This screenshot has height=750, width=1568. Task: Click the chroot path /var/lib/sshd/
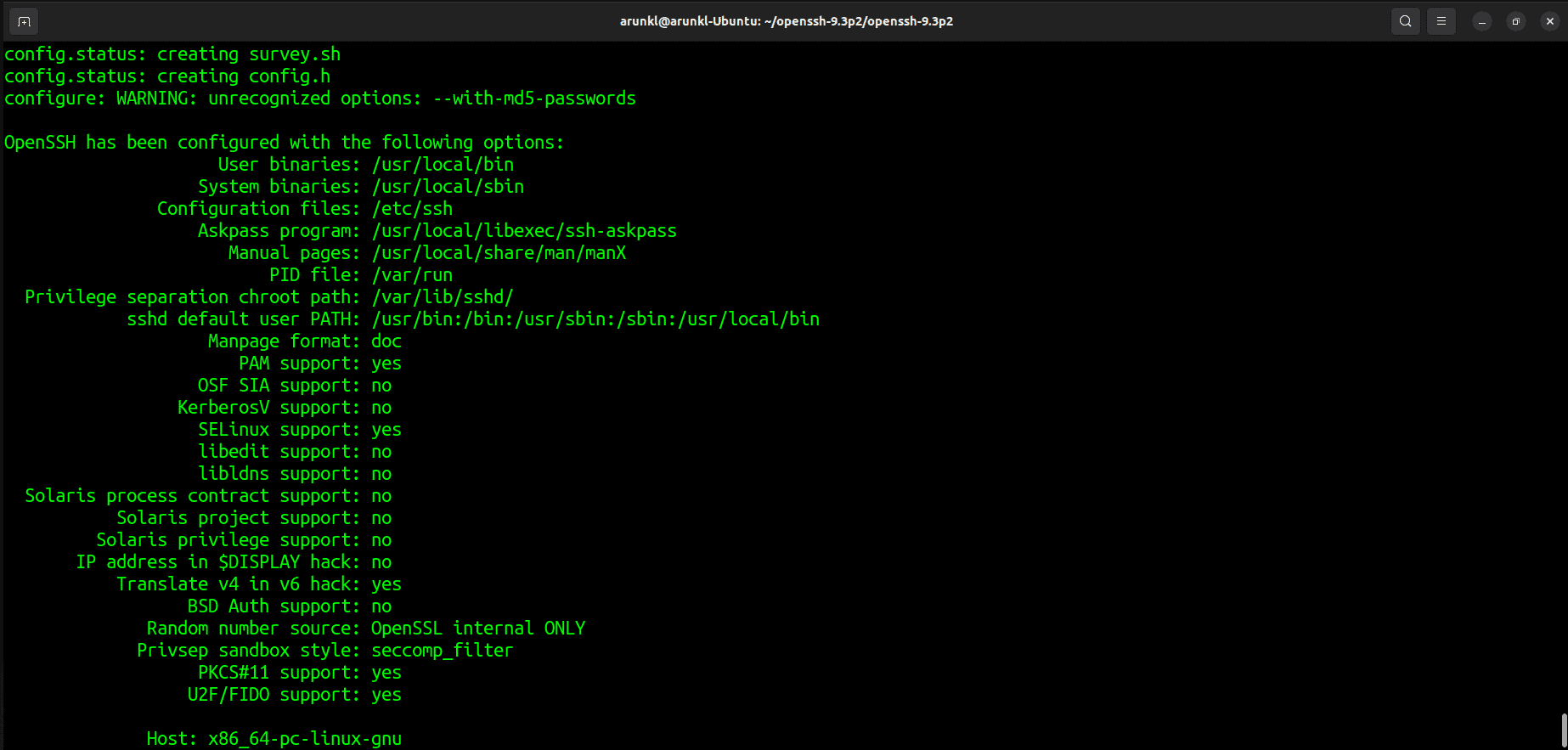coord(443,297)
